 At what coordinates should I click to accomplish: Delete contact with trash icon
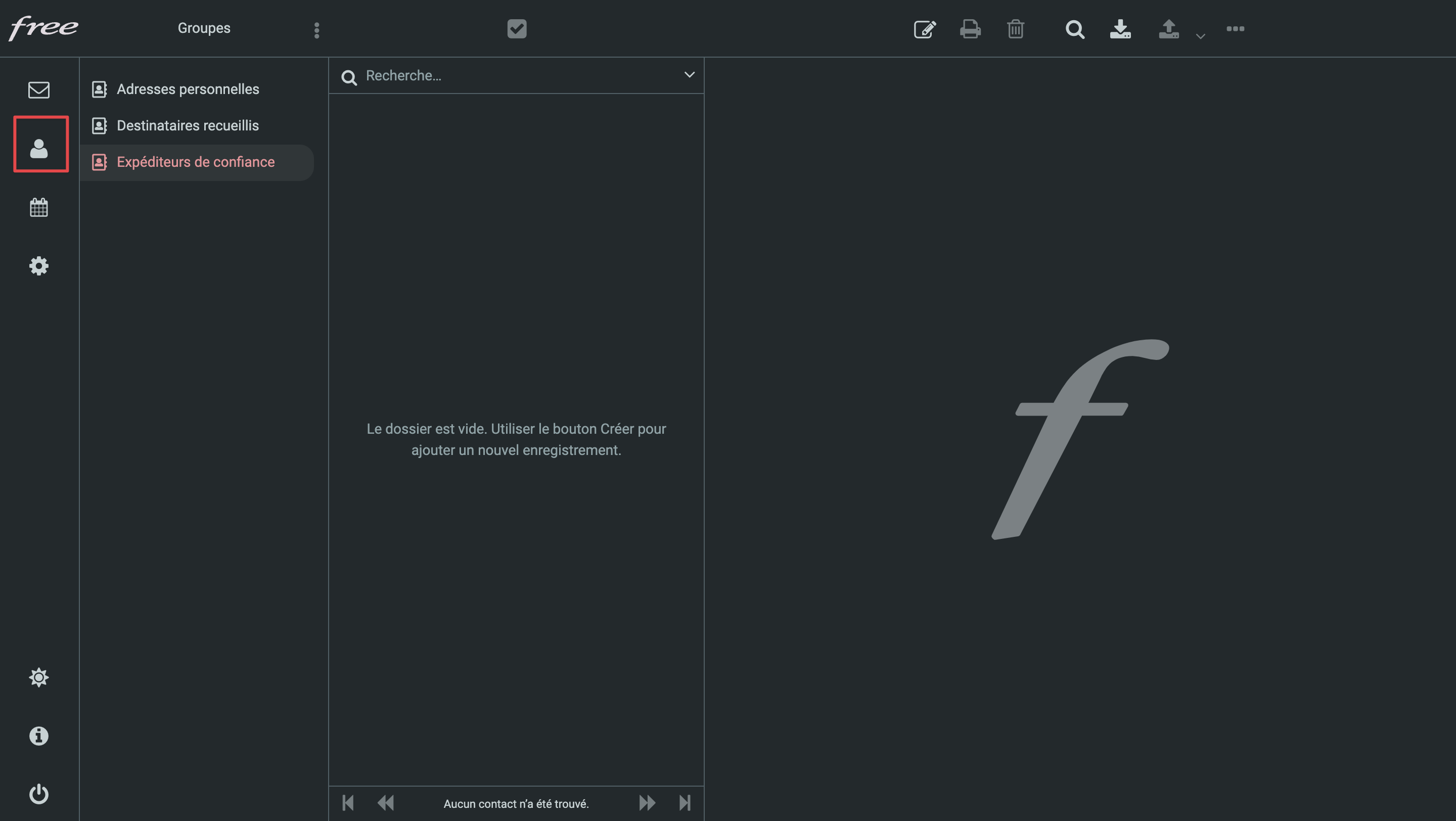[1016, 29]
